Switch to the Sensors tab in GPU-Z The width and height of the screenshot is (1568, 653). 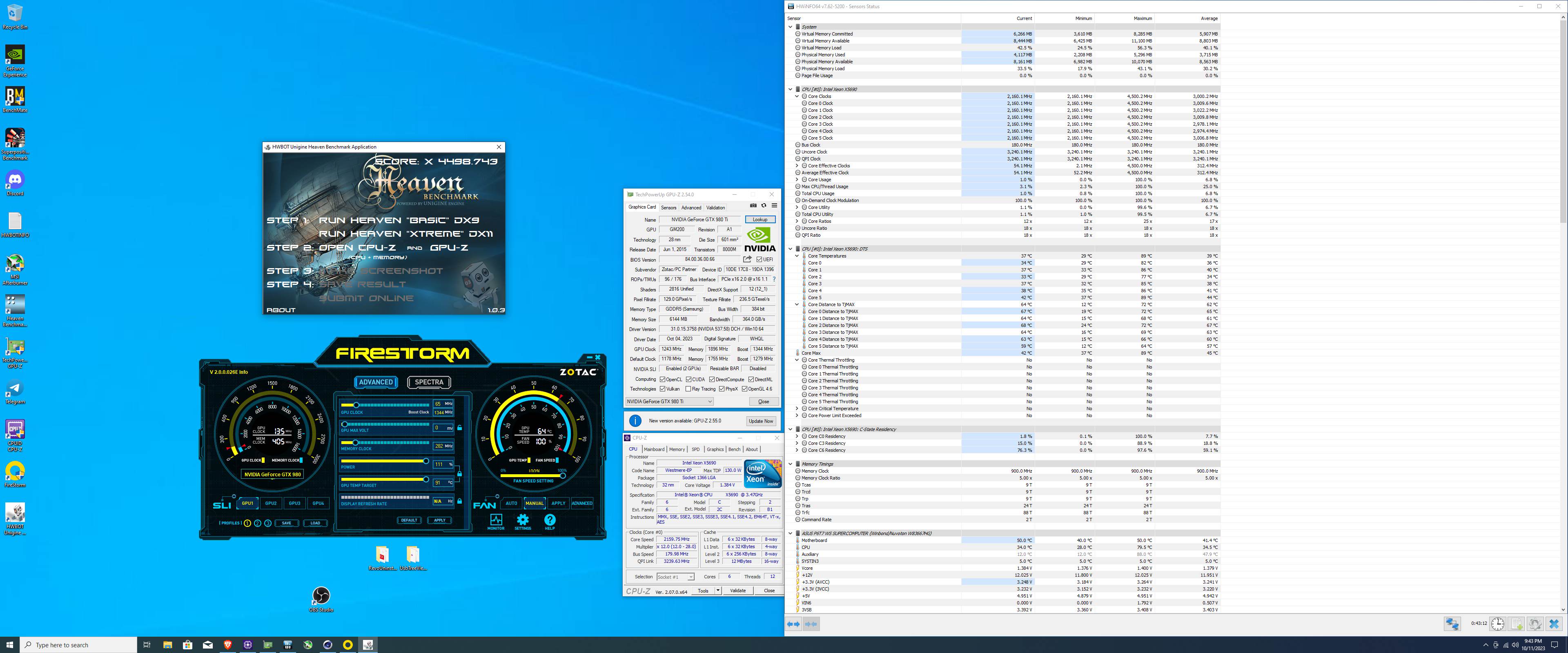pyautogui.click(x=668, y=207)
